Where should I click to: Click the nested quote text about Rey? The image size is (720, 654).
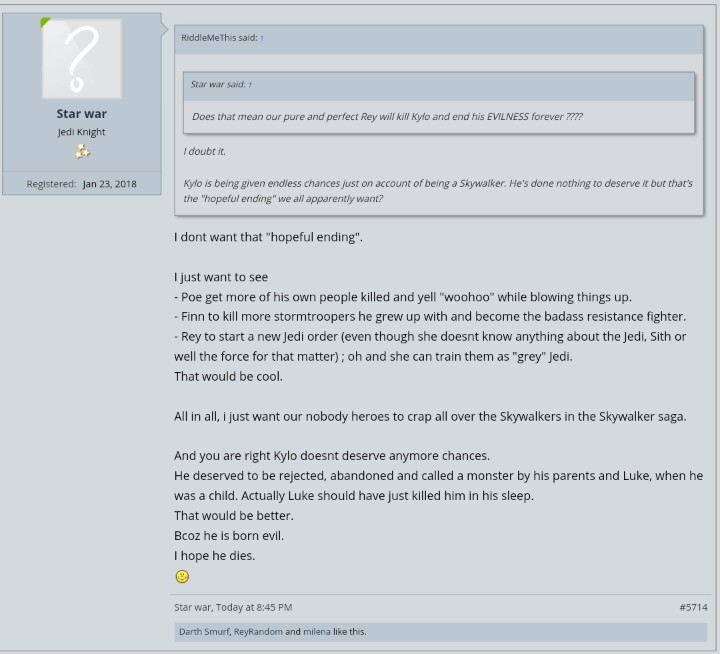click(387, 117)
